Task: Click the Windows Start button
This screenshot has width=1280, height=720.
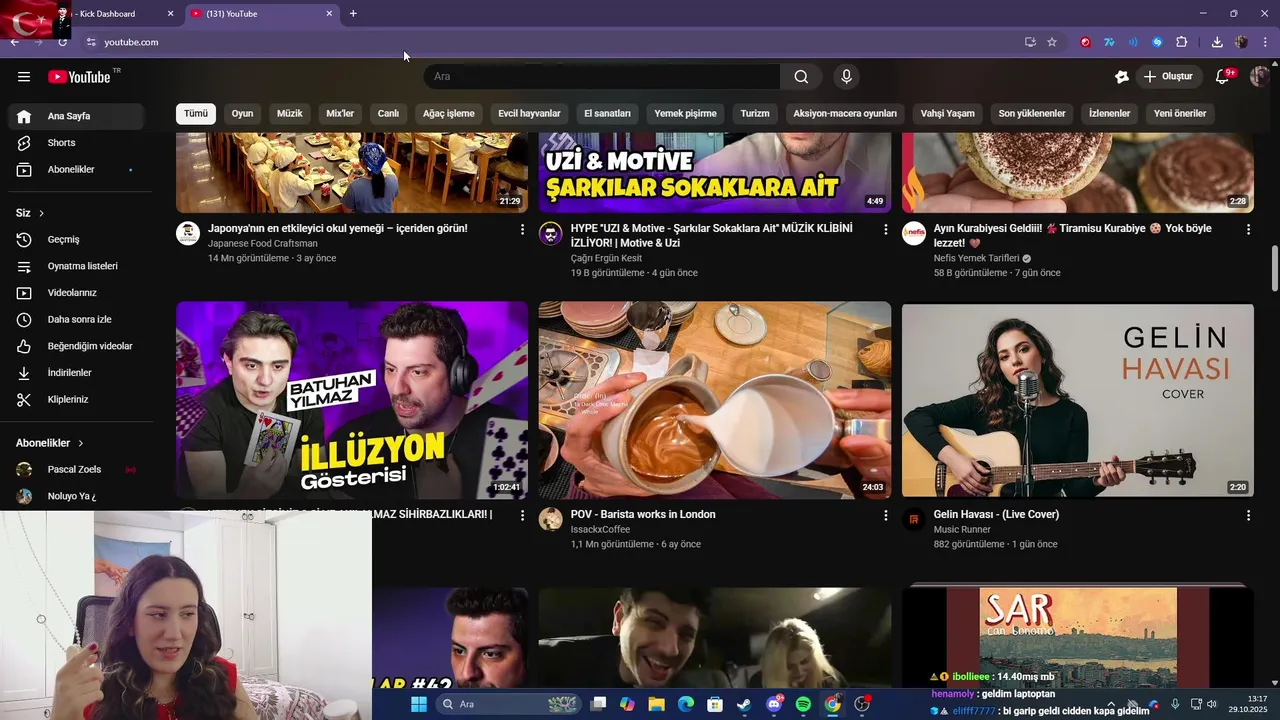Action: click(x=418, y=704)
